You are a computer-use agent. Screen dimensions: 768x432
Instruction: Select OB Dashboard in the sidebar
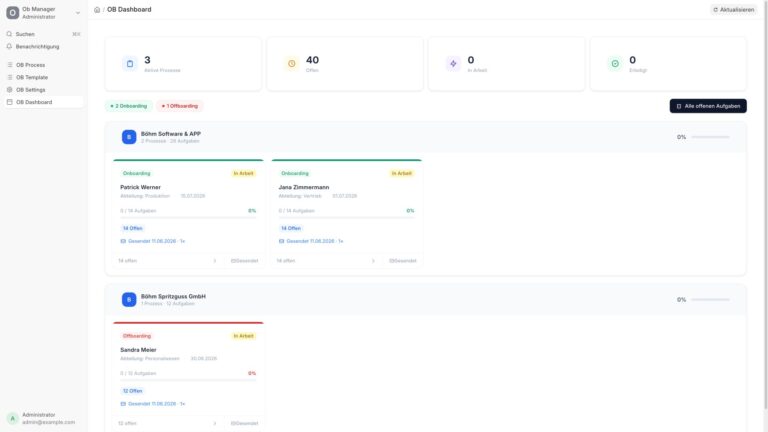(44, 102)
